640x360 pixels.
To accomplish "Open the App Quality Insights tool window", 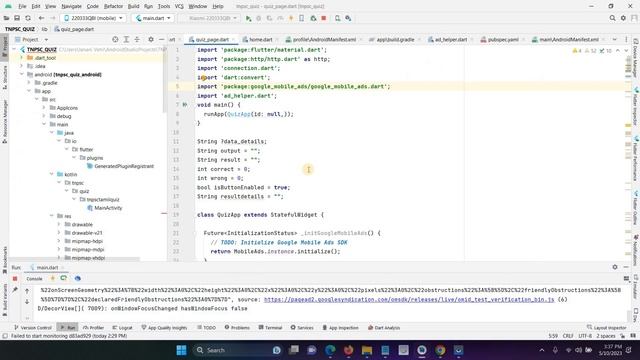I will coord(164,328).
